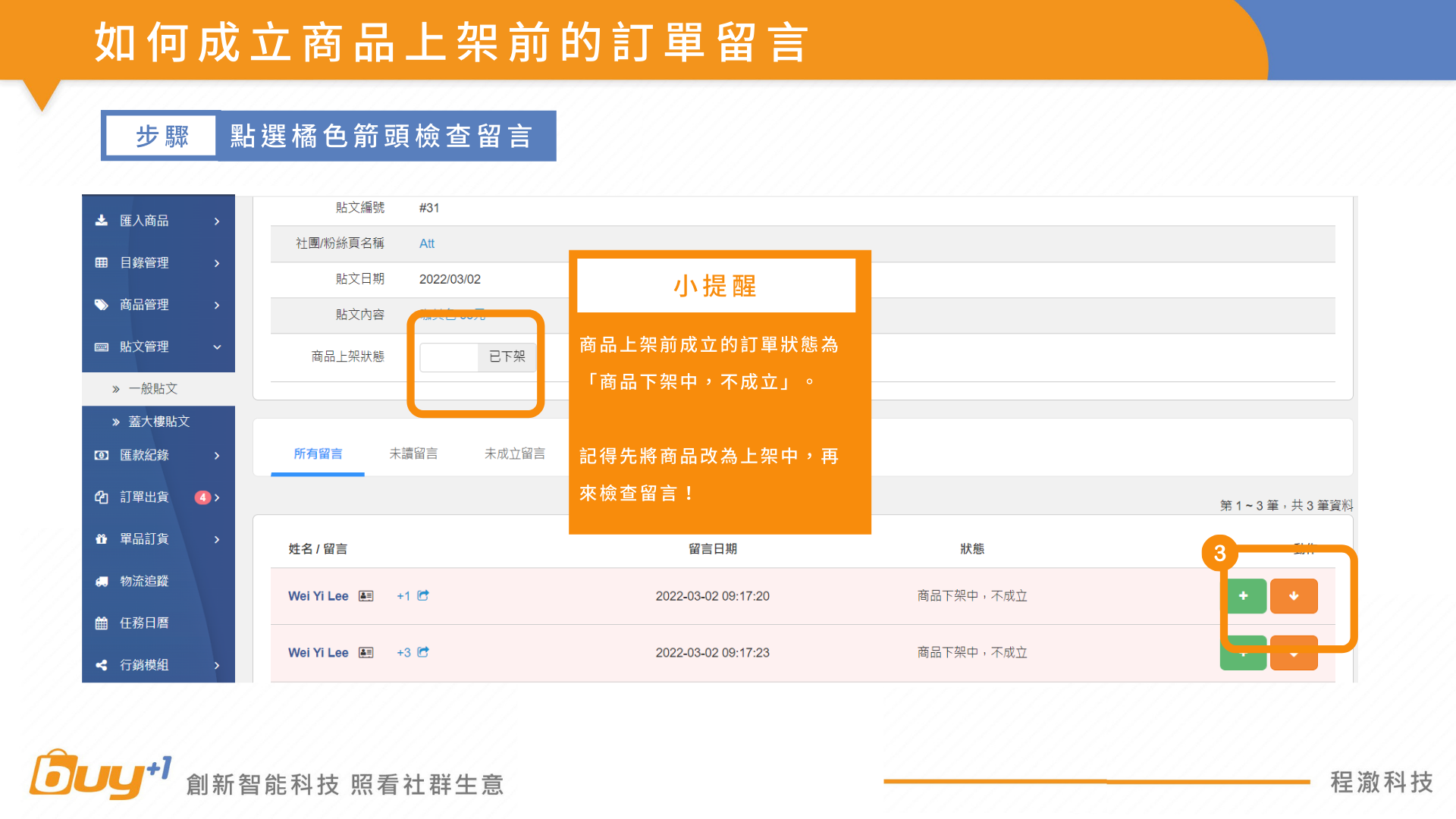Open the Att fan page link

[x=427, y=243]
